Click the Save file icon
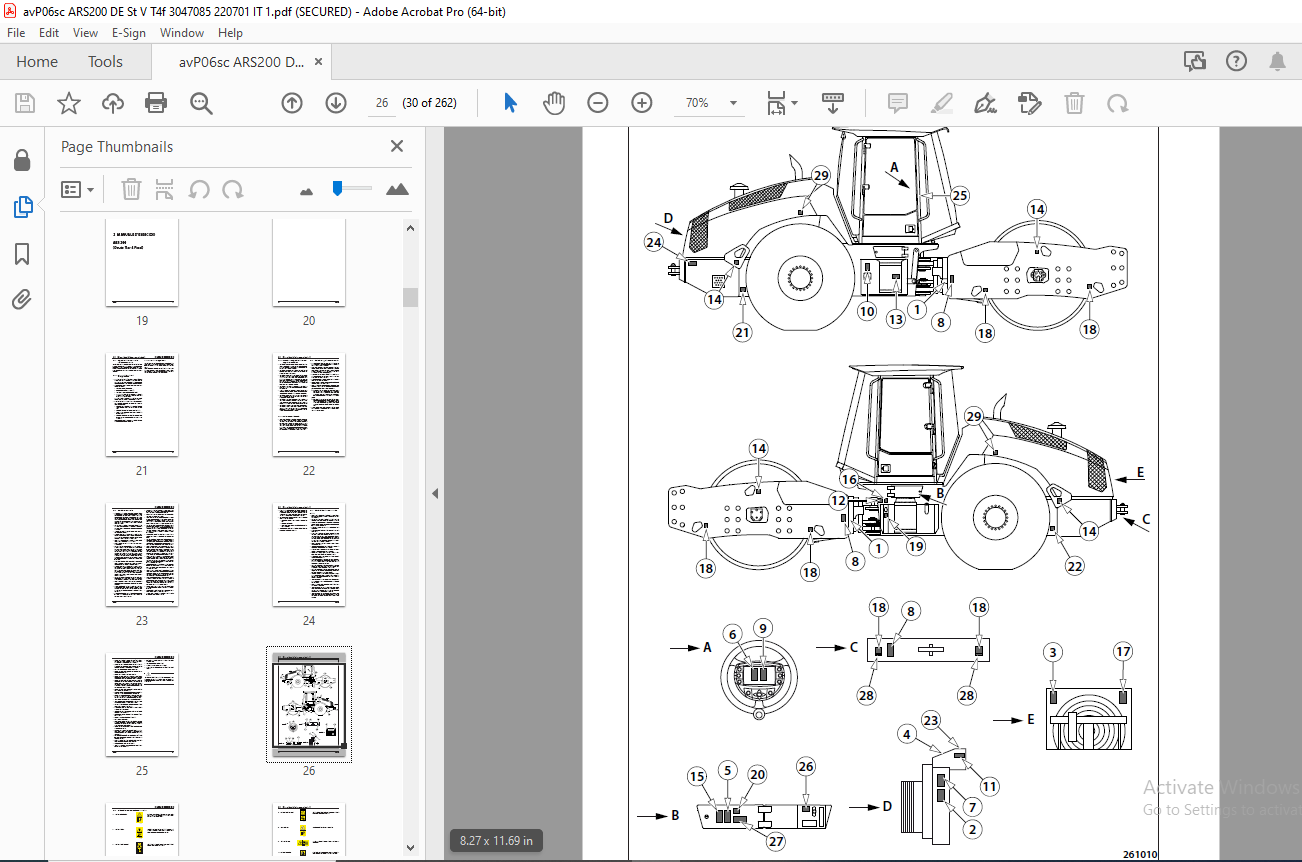This screenshot has width=1302, height=862. [25, 103]
